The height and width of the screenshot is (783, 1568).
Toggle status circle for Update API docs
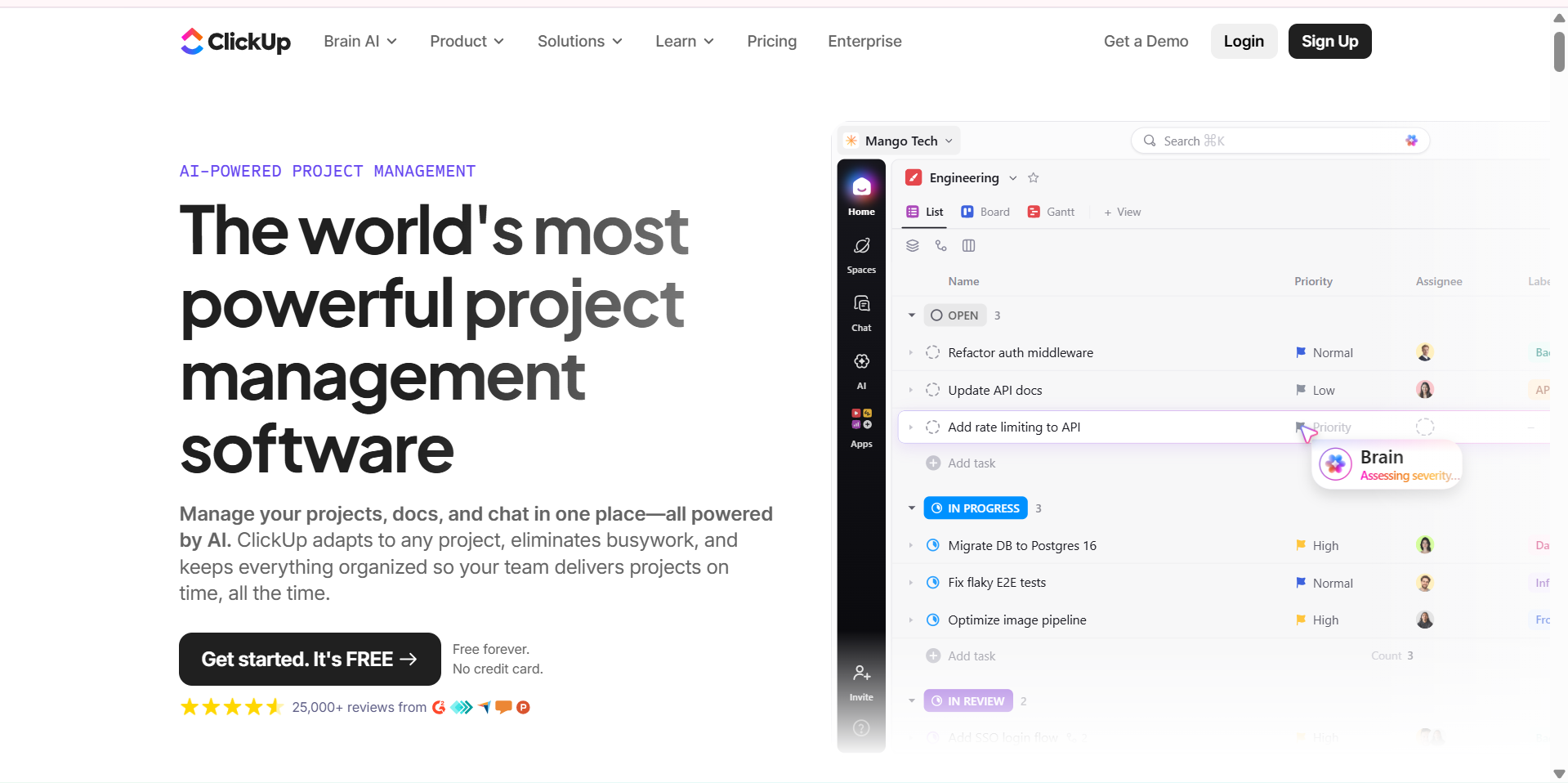(933, 391)
